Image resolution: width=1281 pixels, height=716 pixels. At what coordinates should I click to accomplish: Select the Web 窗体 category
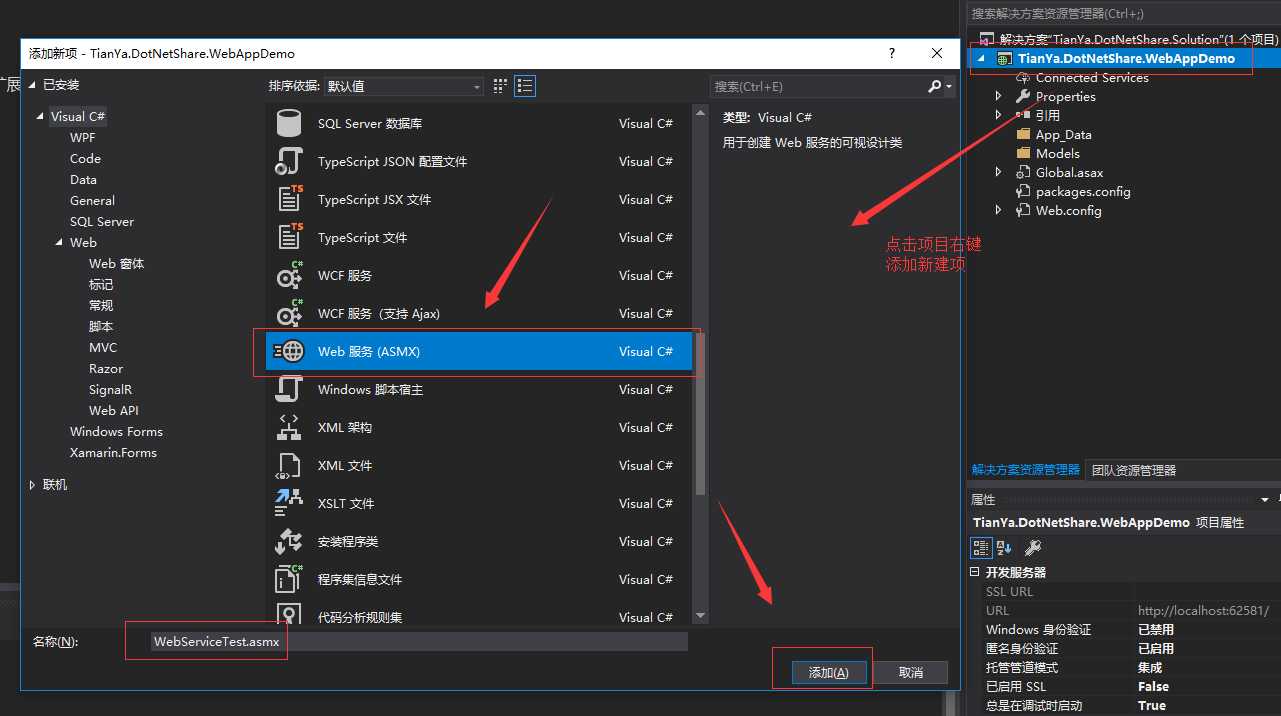[x=116, y=263]
